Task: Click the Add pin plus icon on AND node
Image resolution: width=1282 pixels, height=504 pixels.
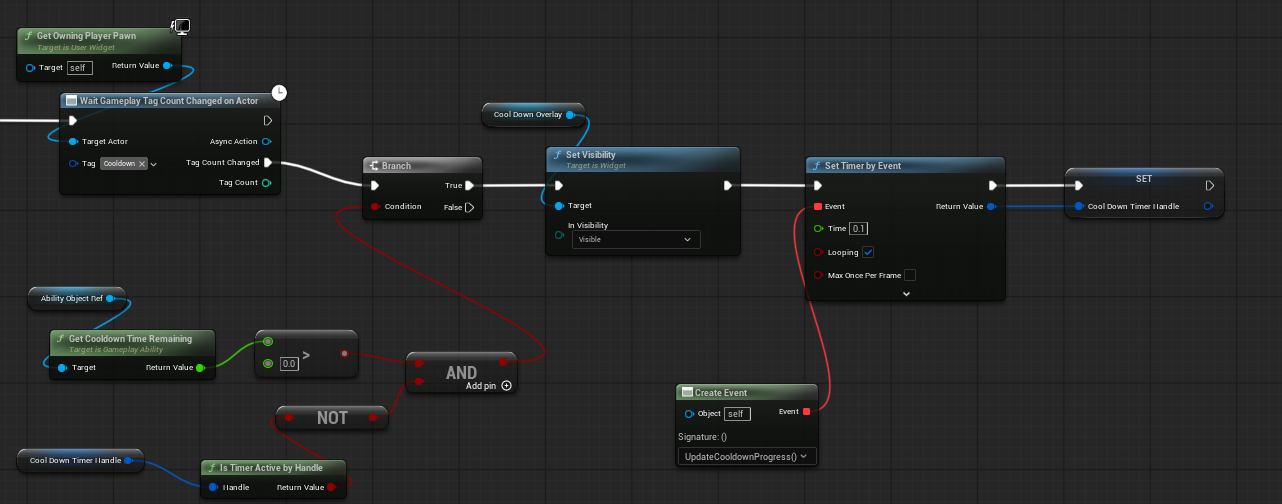Action: pyautogui.click(x=506, y=385)
